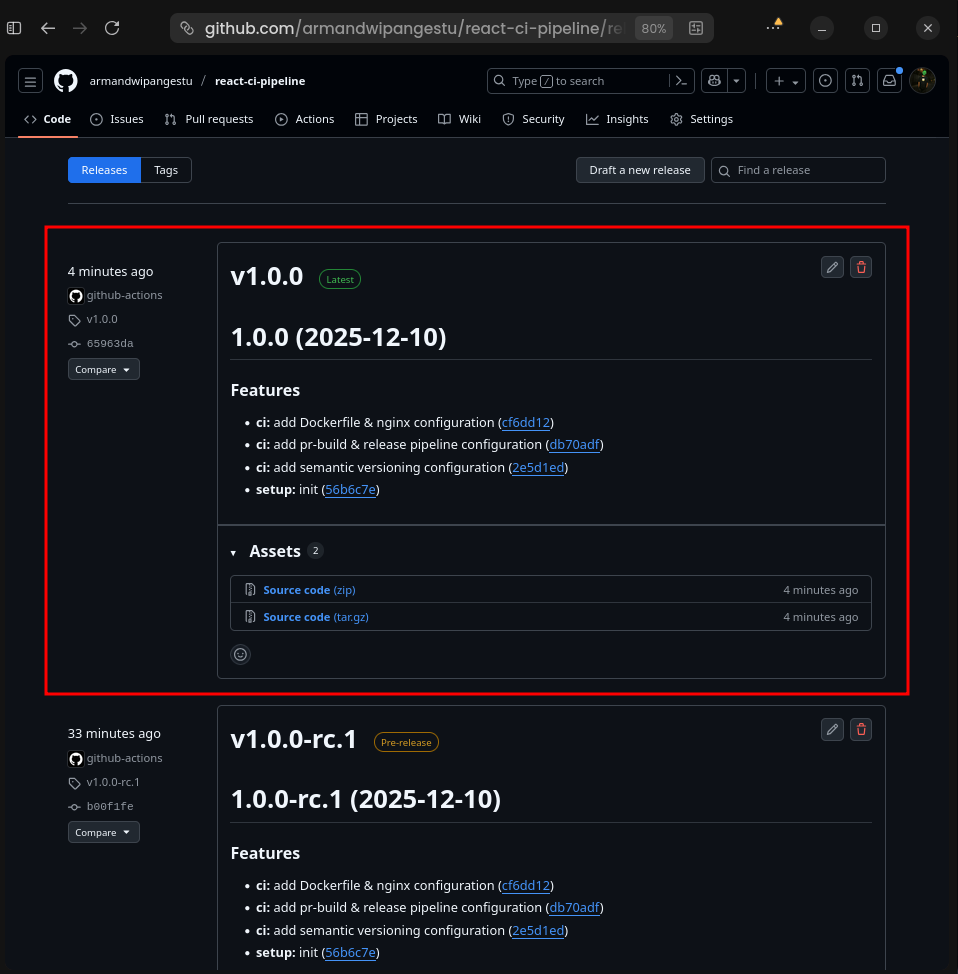The image size is (958, 974).
Task: Click the GitHub octocat home logo
Action: (x=65, y=80)
